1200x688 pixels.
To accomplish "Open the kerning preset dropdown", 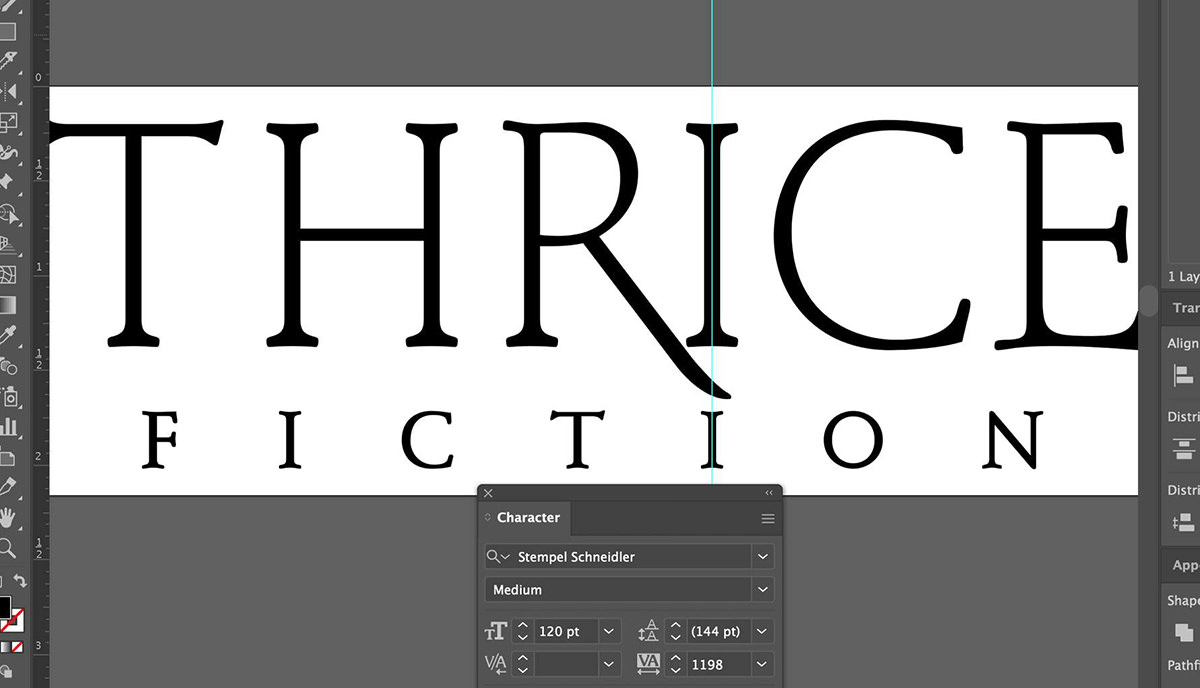I will [x=609, y=664].
